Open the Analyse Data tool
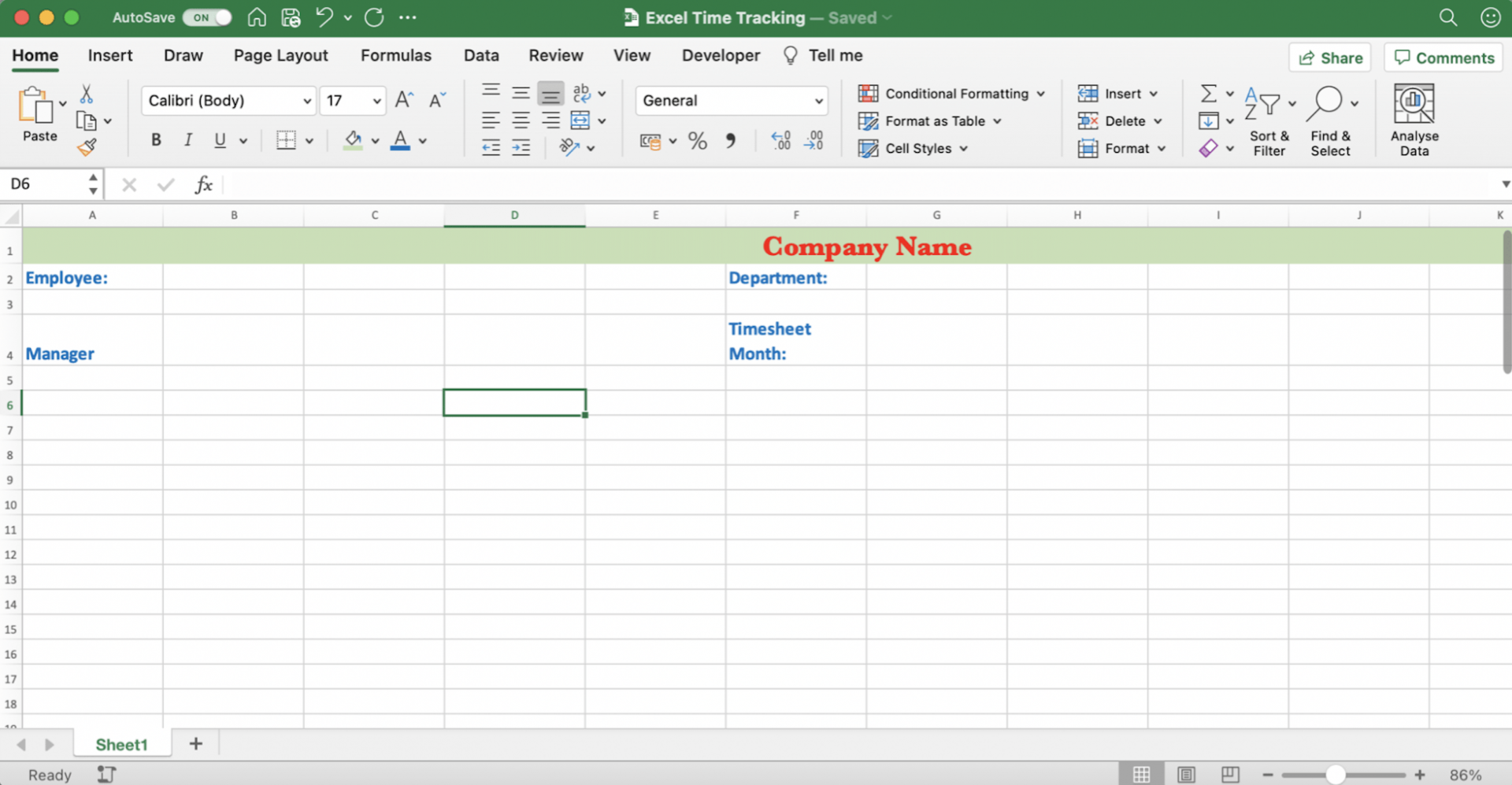 click(1414, 120)
